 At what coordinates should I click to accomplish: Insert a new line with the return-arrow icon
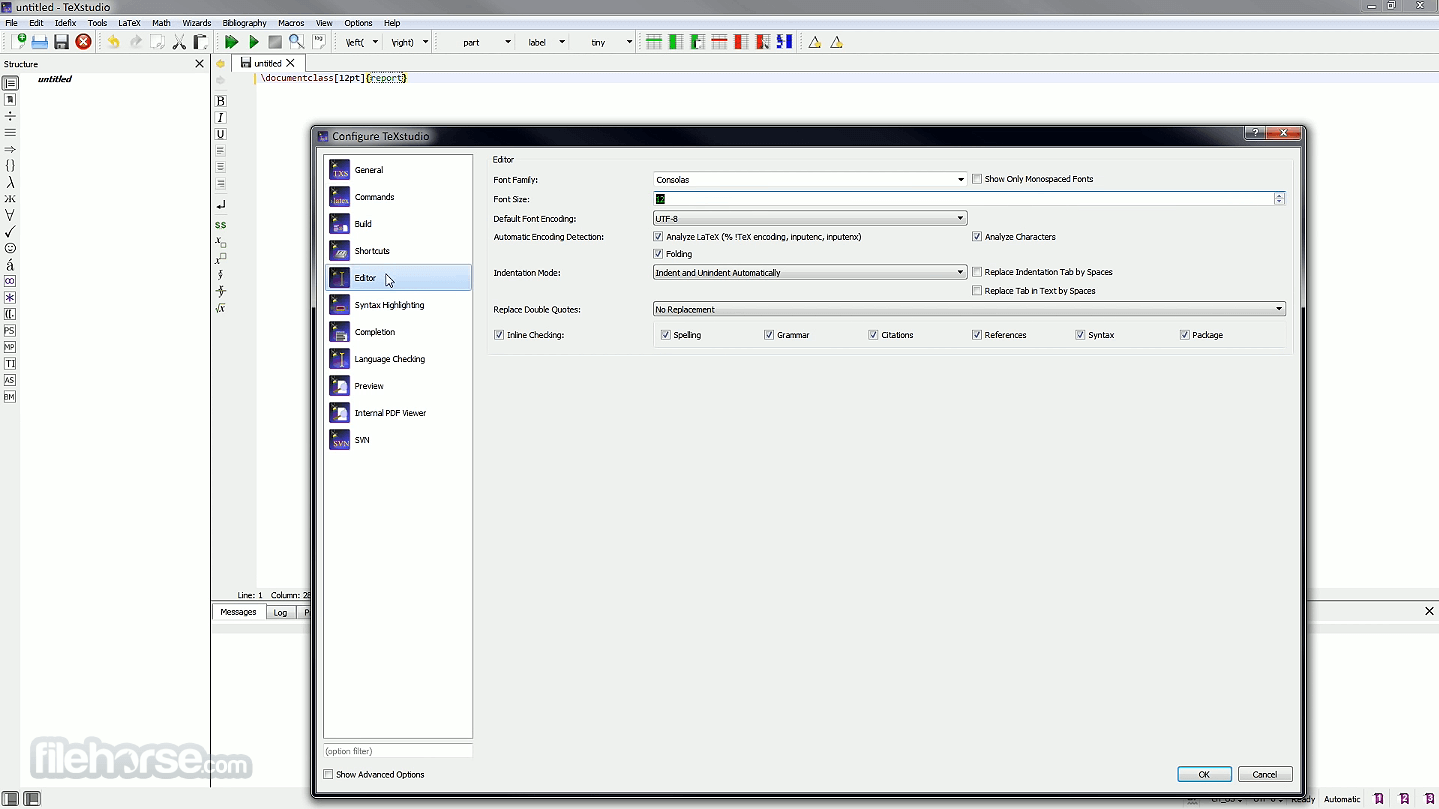coord(221,205)
